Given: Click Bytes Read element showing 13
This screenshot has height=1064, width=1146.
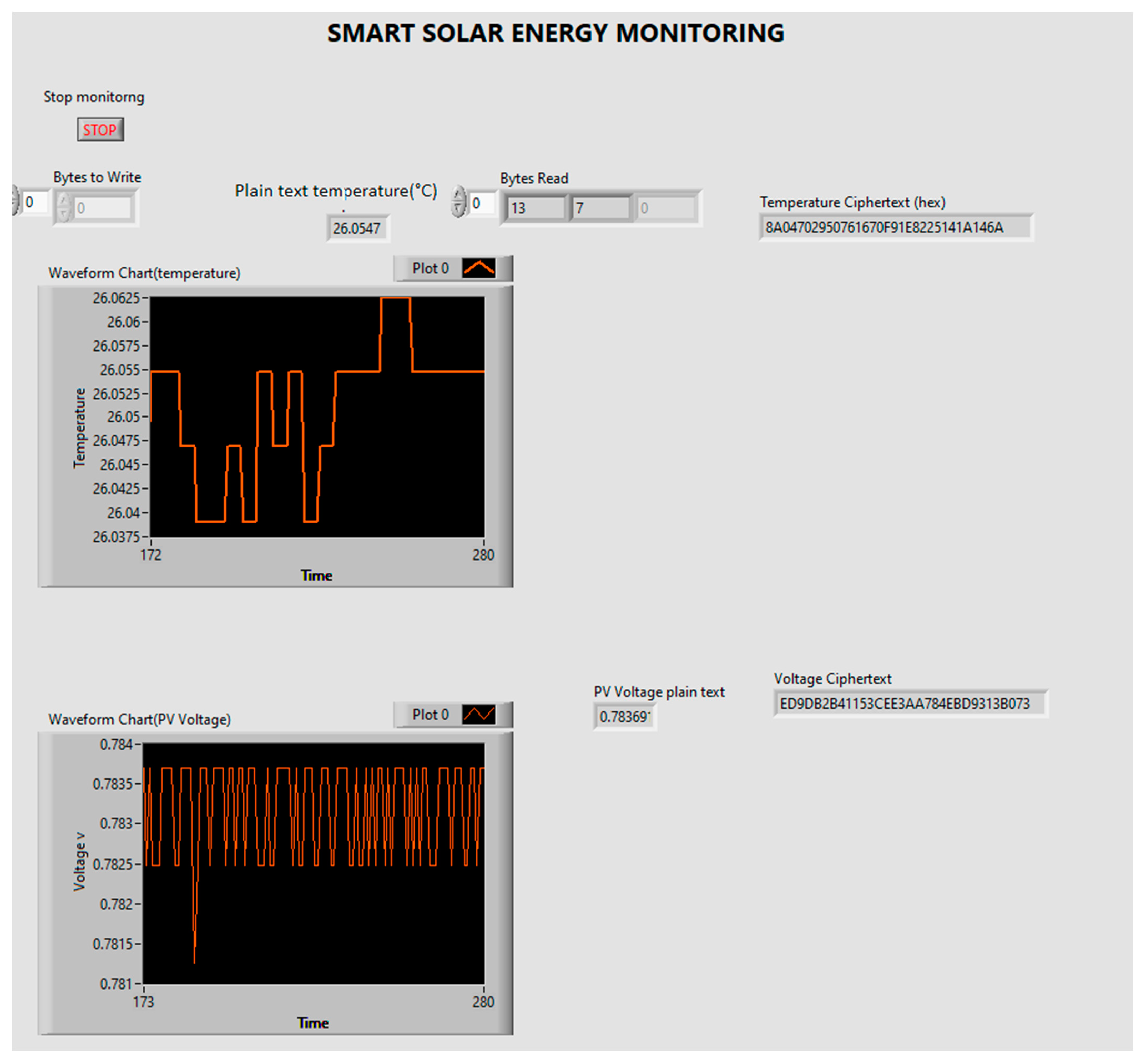Looking at the screenshot, I should [x=536, y=208].
